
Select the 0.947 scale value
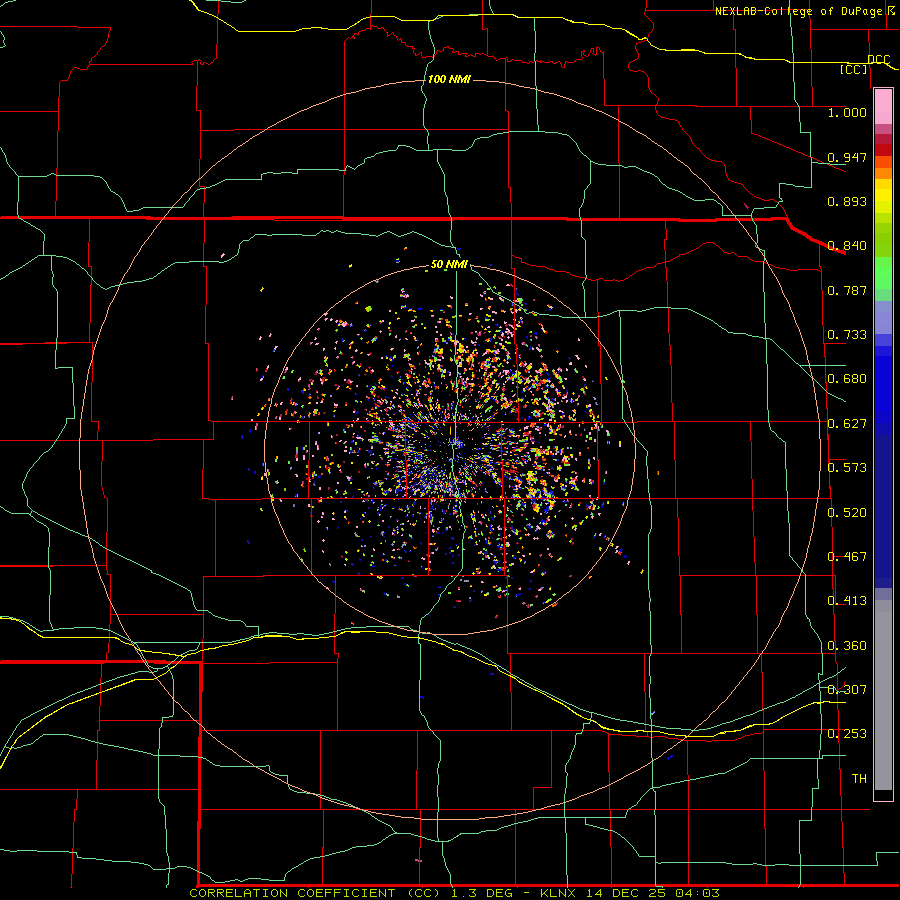point(847,157)
